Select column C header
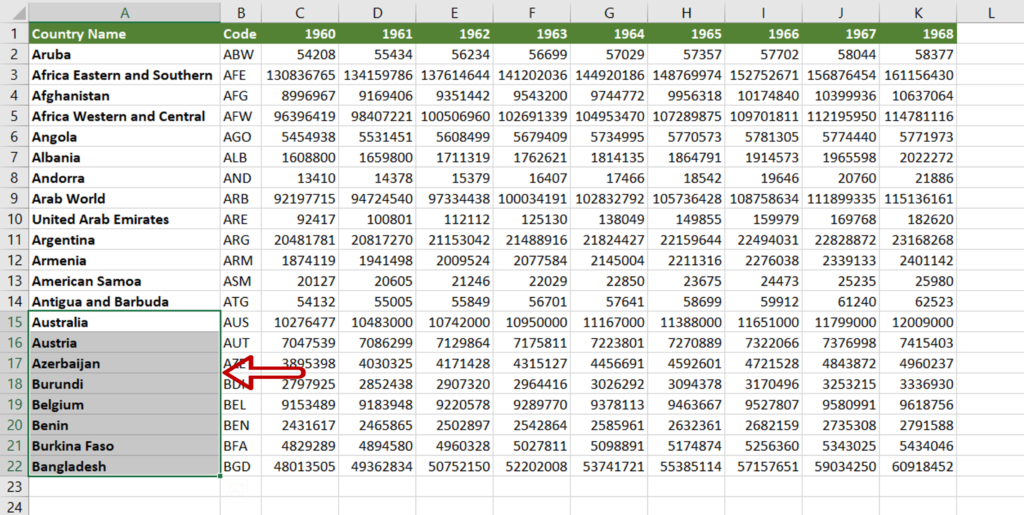 300,12
